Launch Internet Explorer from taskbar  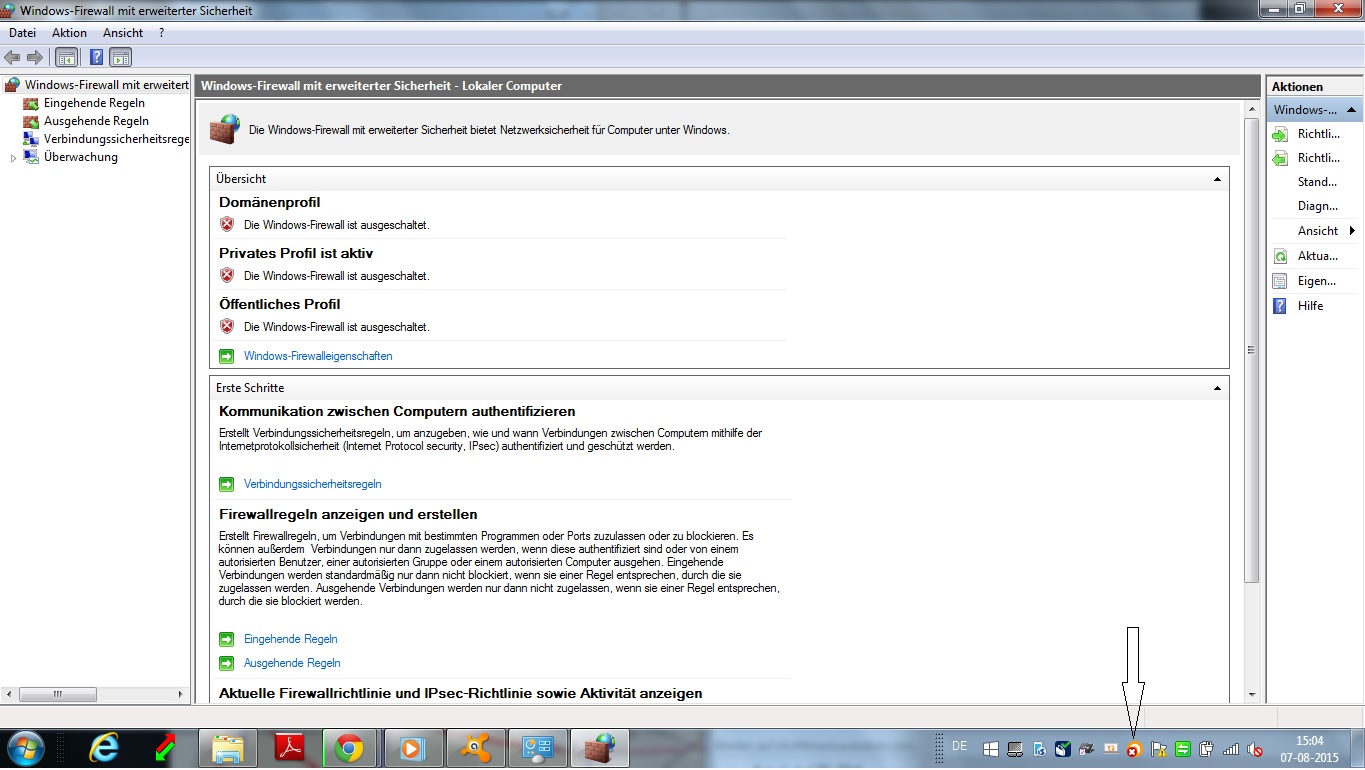tap(104, 748)
